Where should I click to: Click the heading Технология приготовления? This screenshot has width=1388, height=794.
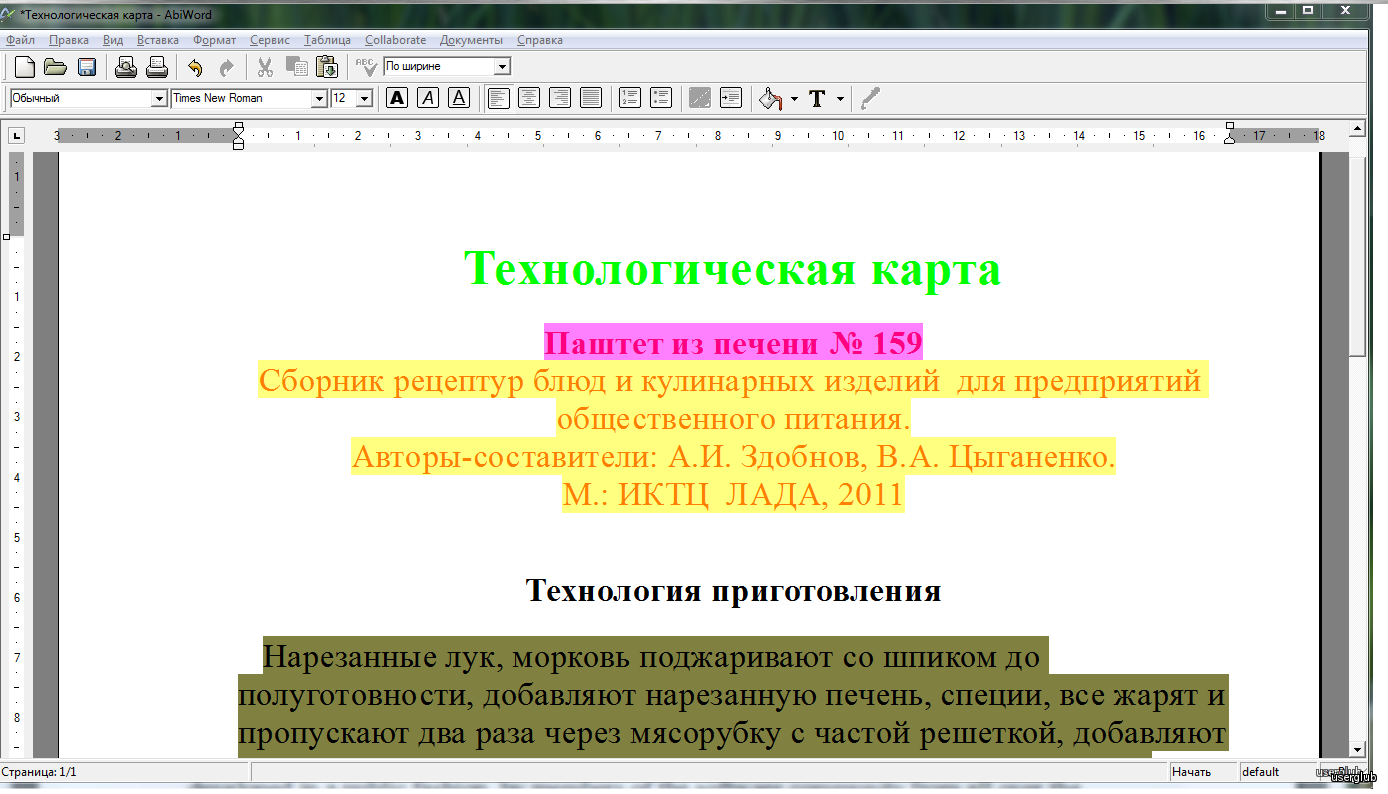point(733,590)
